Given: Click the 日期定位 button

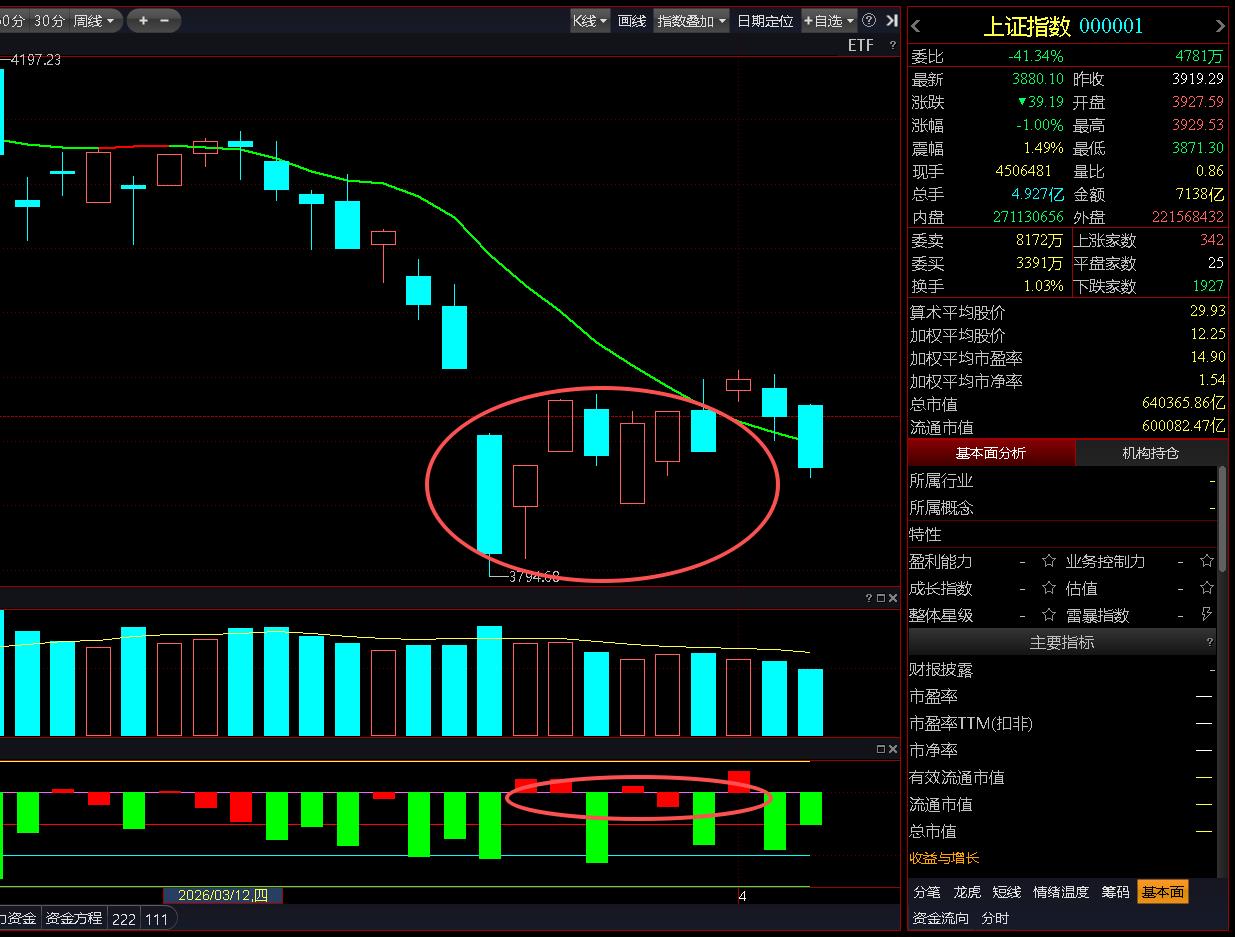Looking at the screenshot, I should click(765, 20).
